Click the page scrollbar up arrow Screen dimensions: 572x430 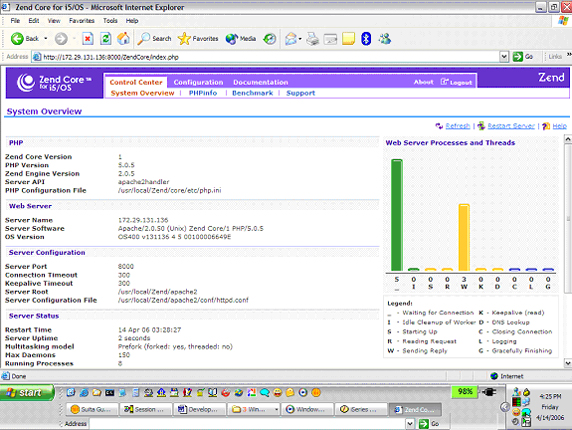pyautogui.click(x=568, y=139)
